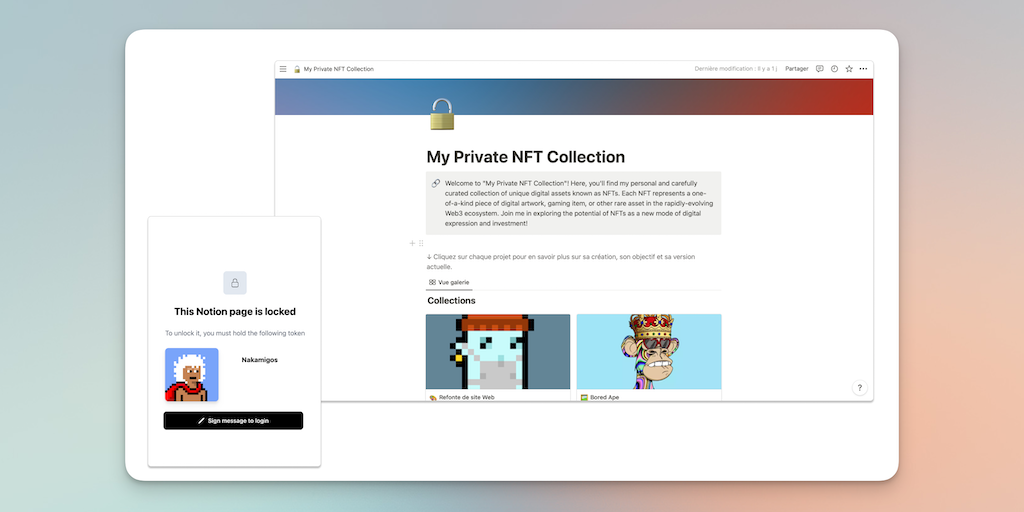
Task: Click the Dernière modification timestamp text
Action: pyautogui.click(x=736, y=69)
